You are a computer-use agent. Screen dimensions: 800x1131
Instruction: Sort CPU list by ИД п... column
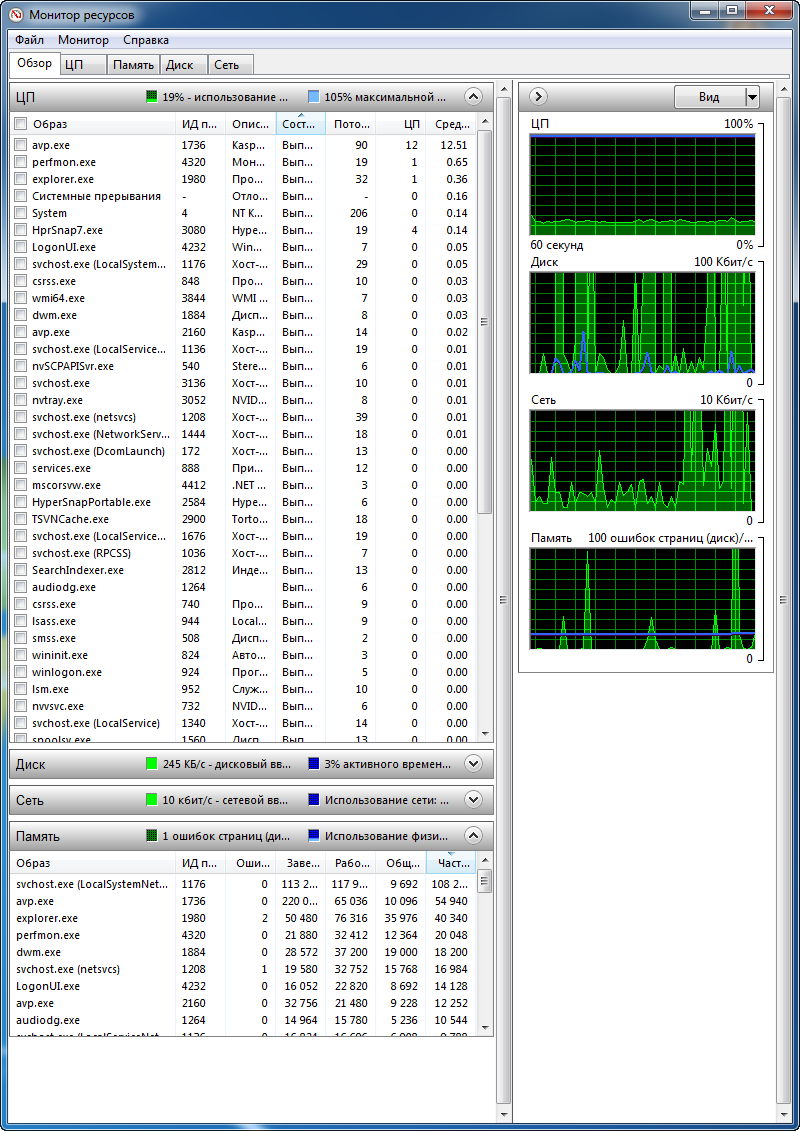pos(201,124)
